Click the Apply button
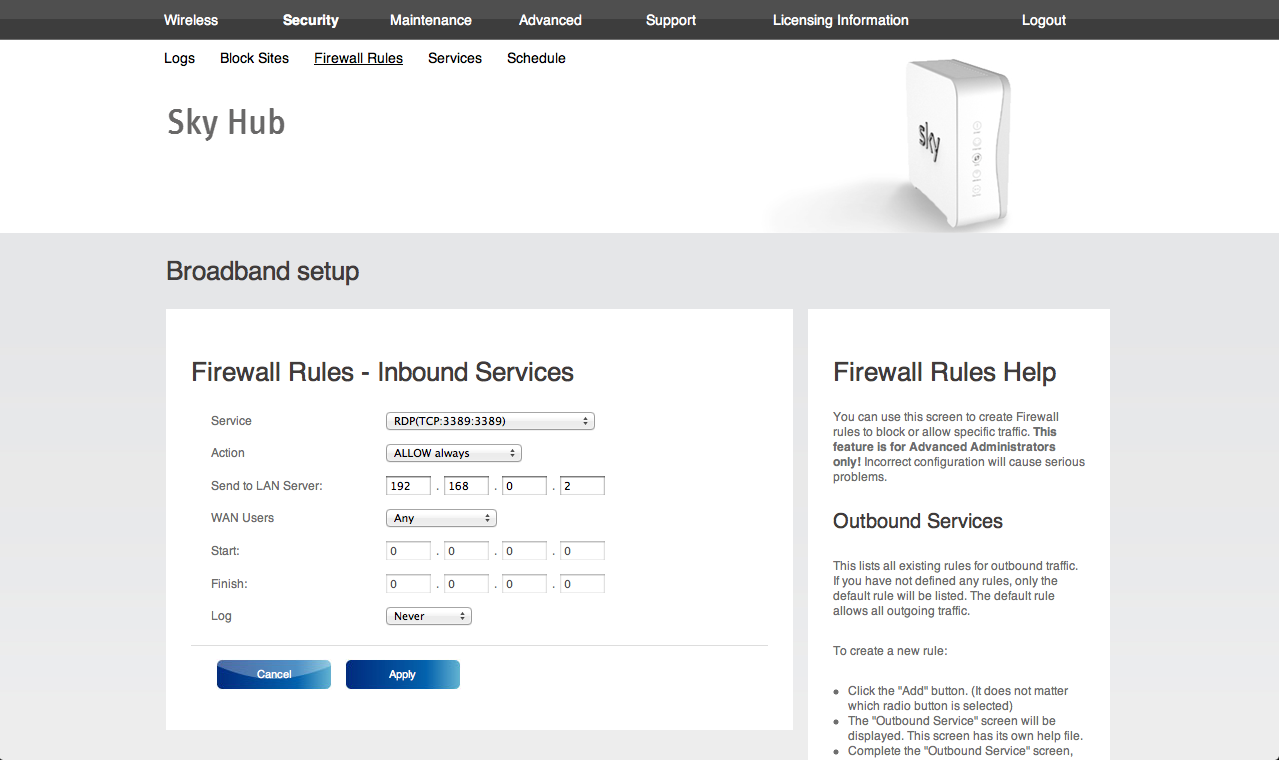 pyautogui.click(x=402, y=674)
